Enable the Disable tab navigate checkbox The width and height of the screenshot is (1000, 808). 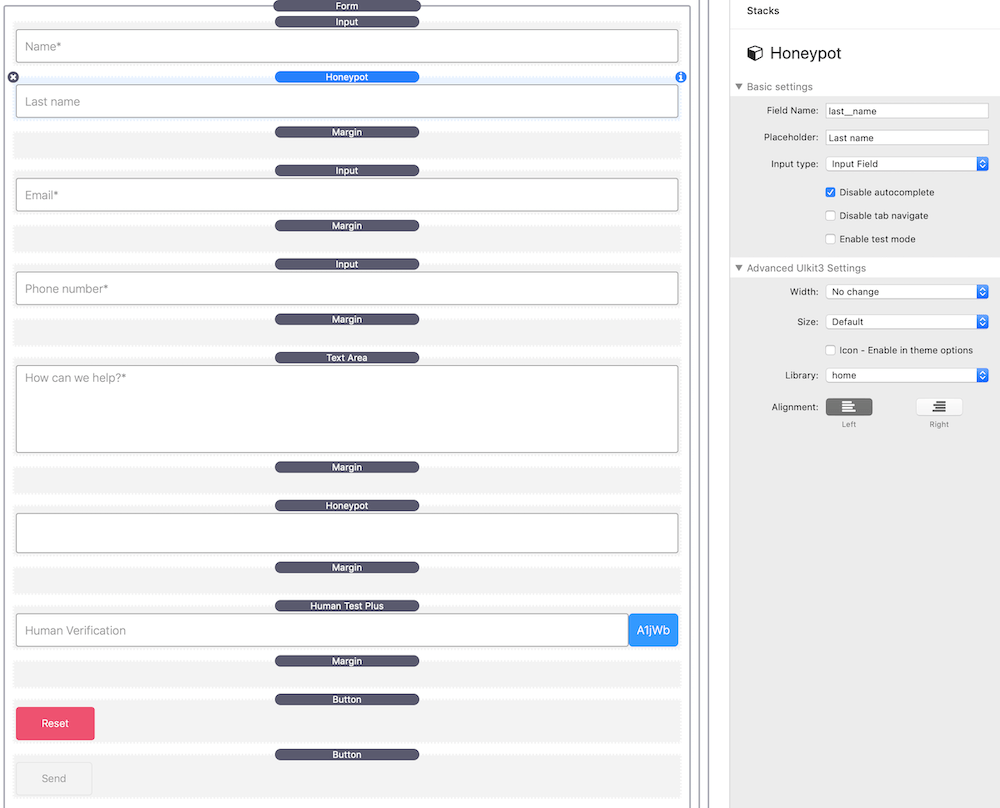point(830,215)
